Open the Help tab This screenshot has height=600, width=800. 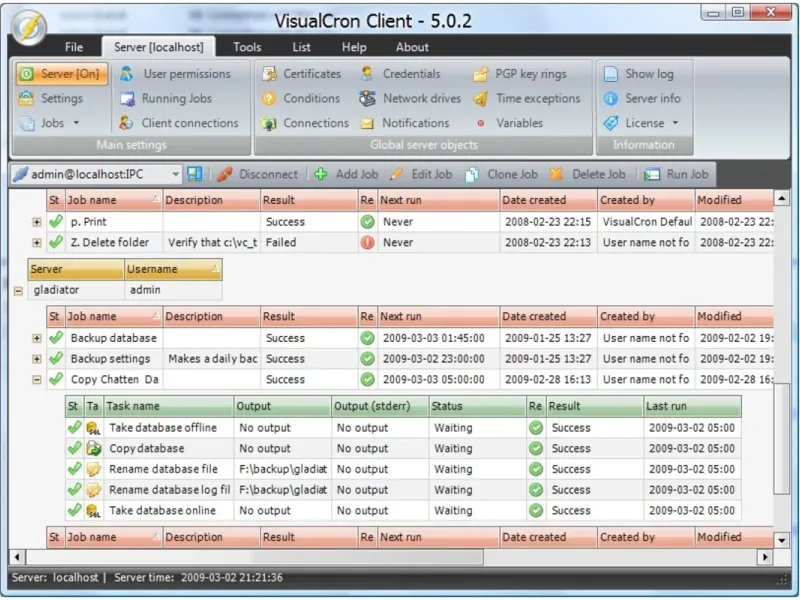pos(354,47)
